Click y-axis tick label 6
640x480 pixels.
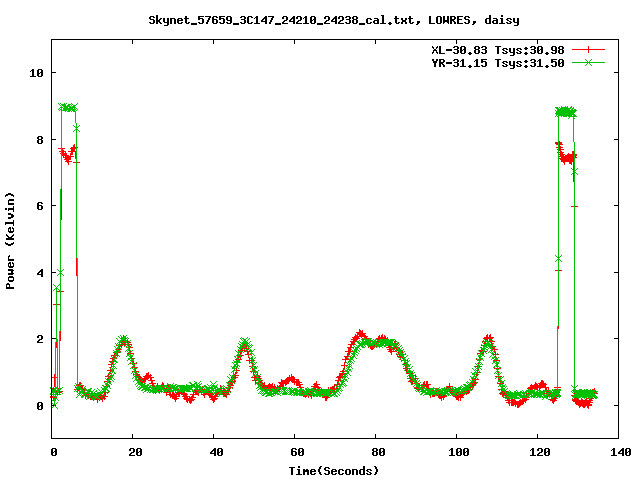40,206
